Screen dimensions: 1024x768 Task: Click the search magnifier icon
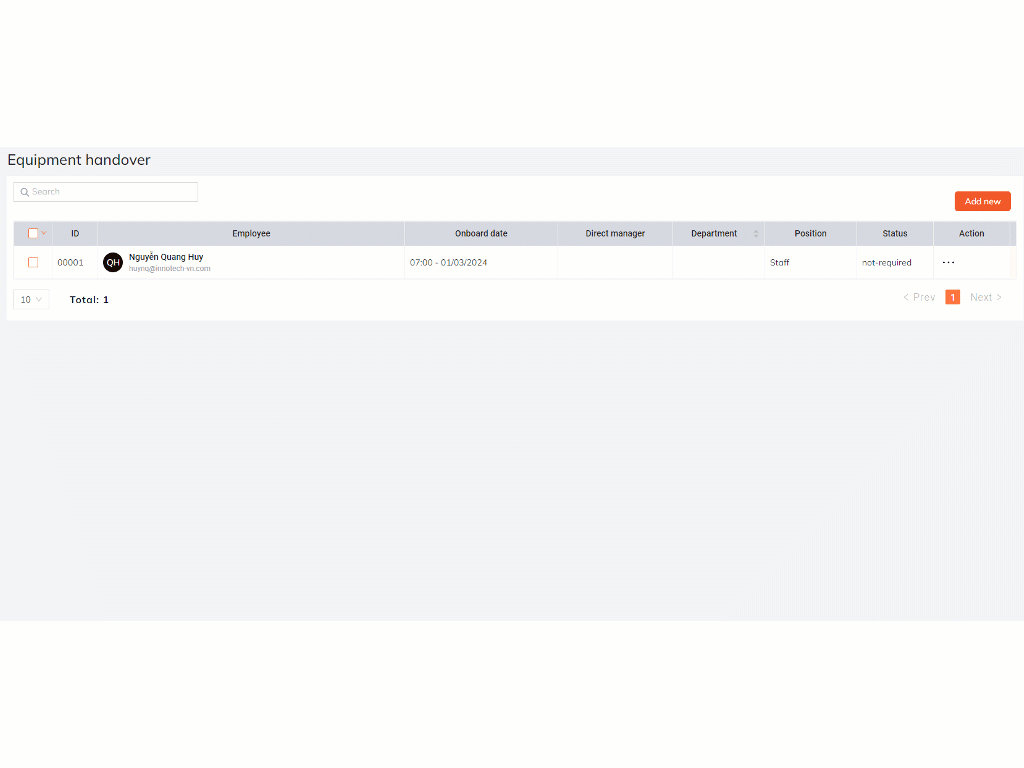click(x=25, y=192)
